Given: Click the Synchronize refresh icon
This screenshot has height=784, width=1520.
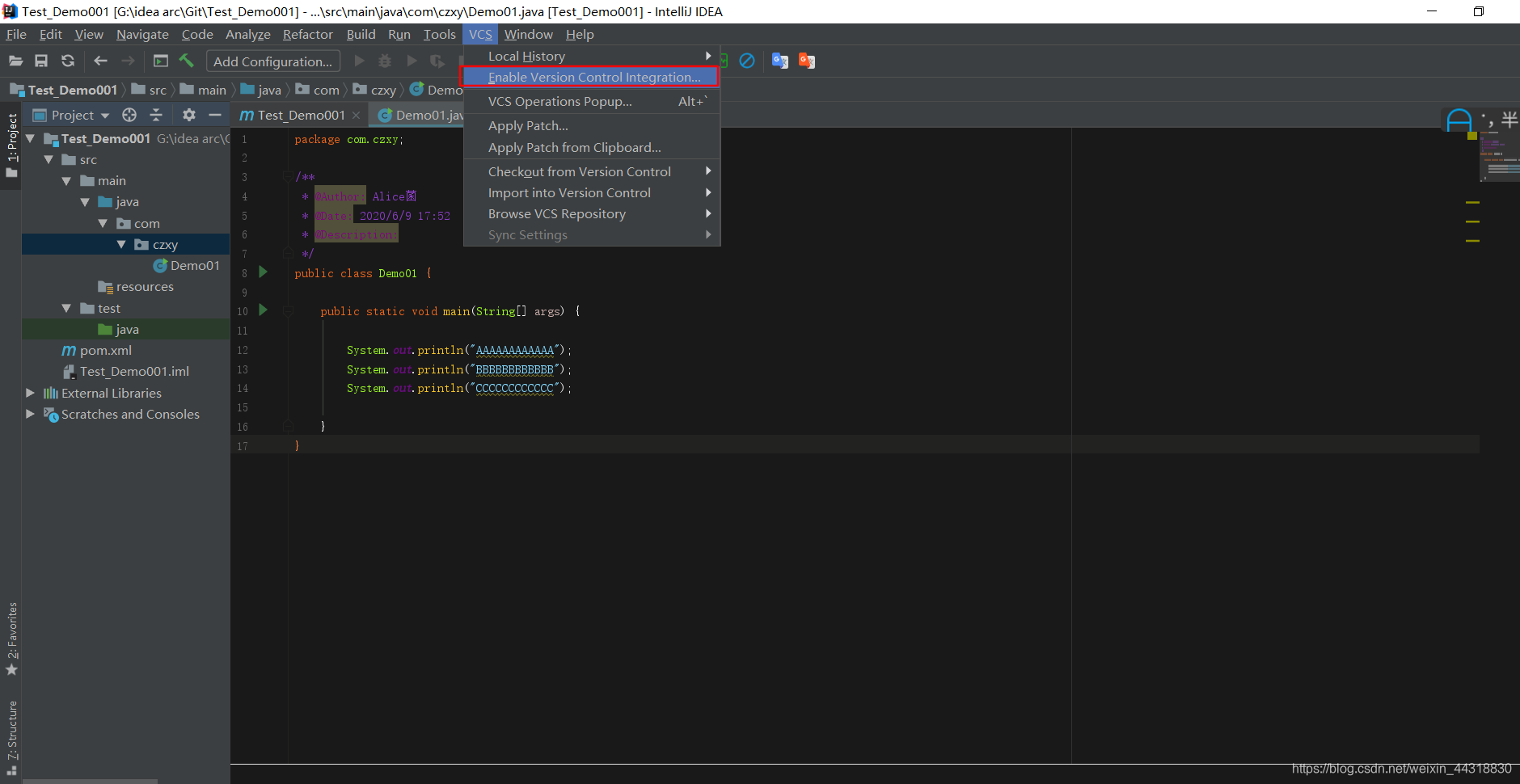Looking at the screenshot, I should (x=68, y=61).
